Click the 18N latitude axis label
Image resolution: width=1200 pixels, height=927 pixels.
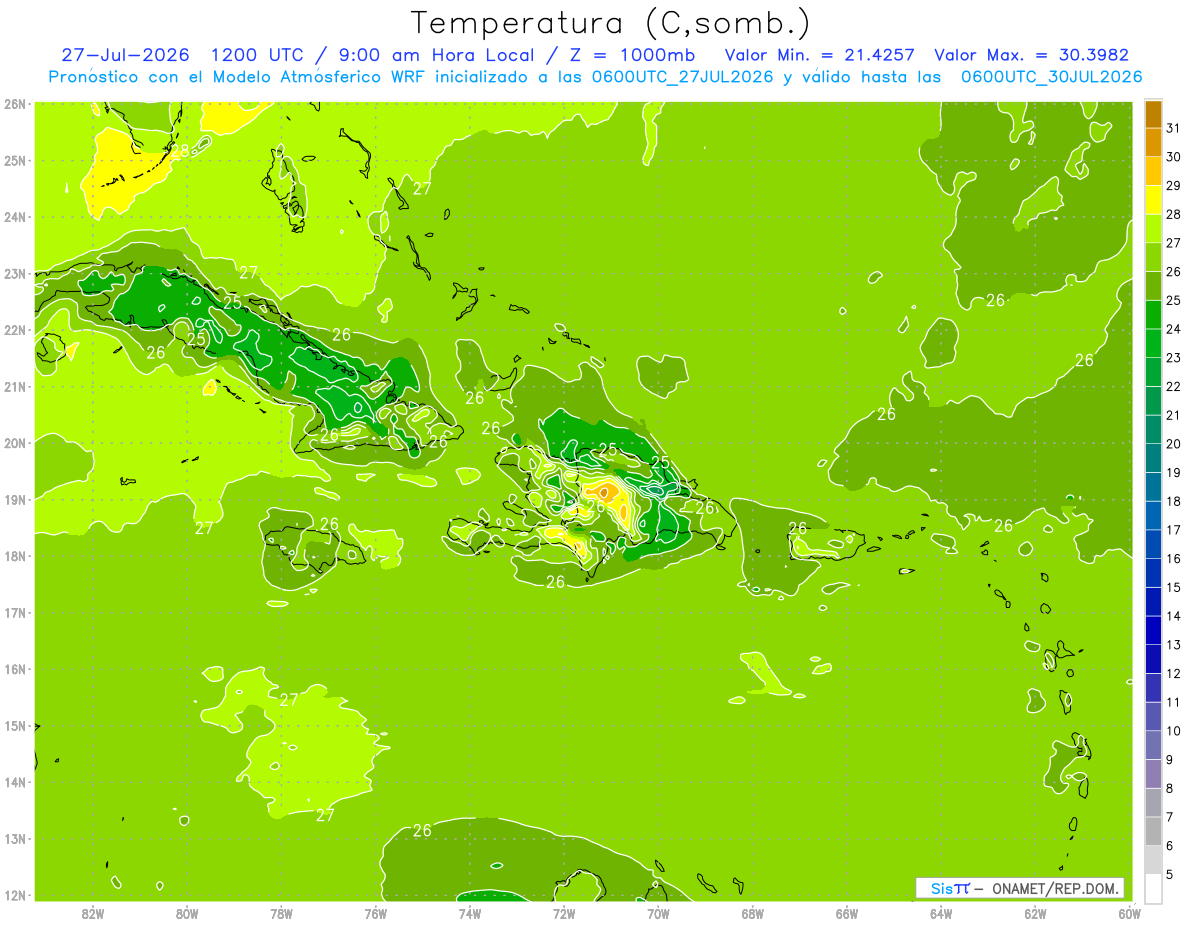(15, 556)
